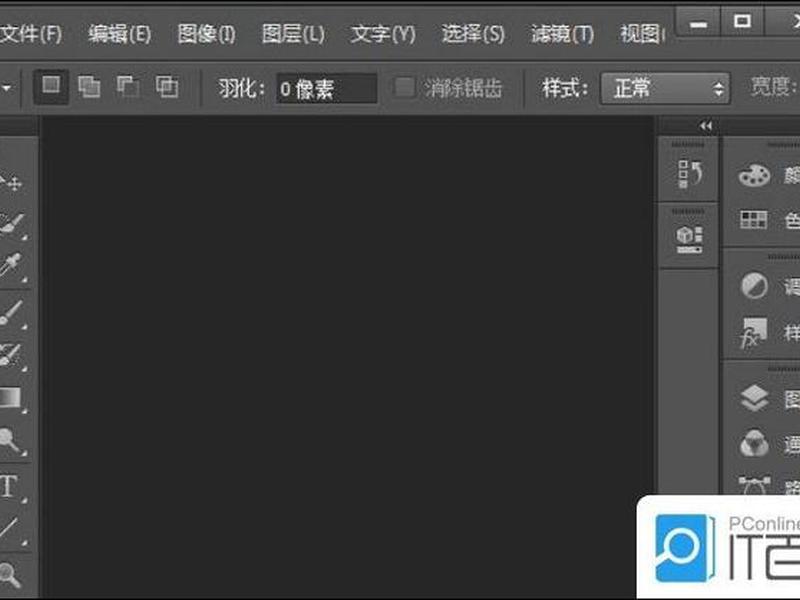This screenshot has width=800, height=600.
Task: Open the Adjustments panel icon
Action: (754, 286)
